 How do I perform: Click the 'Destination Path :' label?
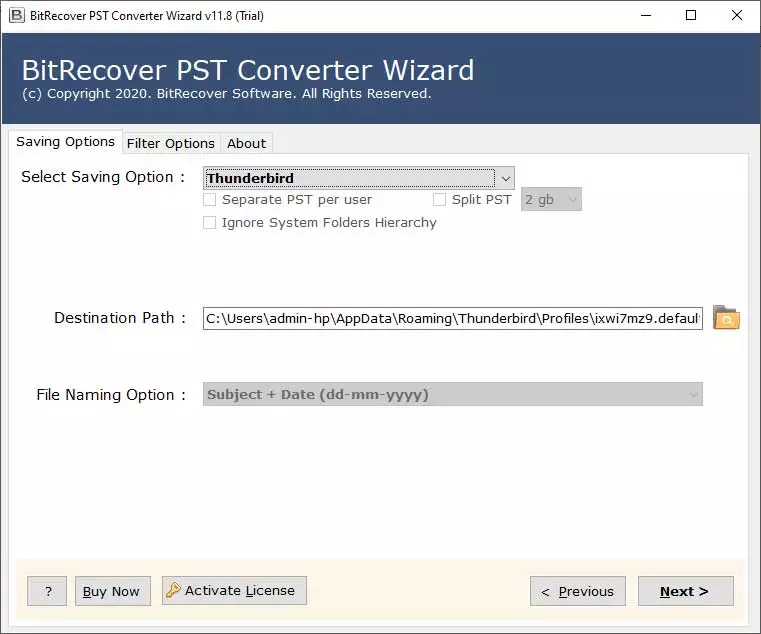[x=120, y=318]
